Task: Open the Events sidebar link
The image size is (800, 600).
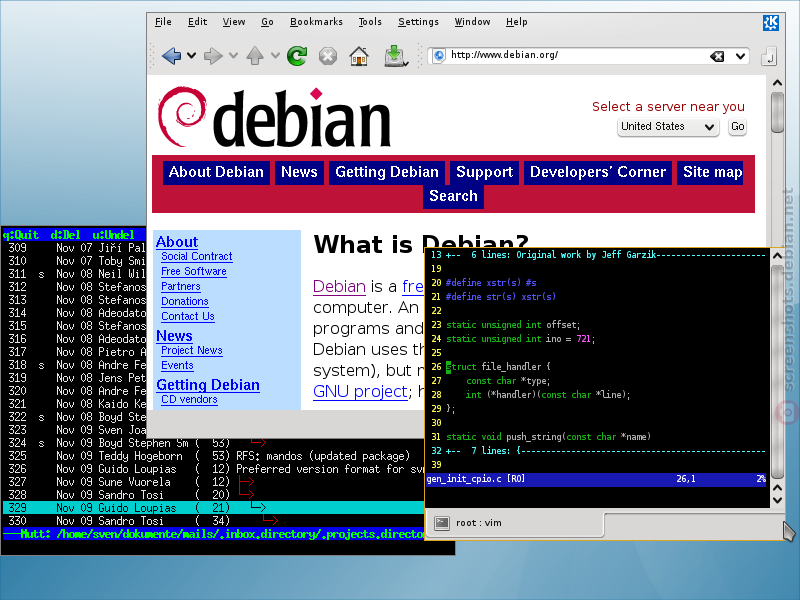Action: coord(177,365)
